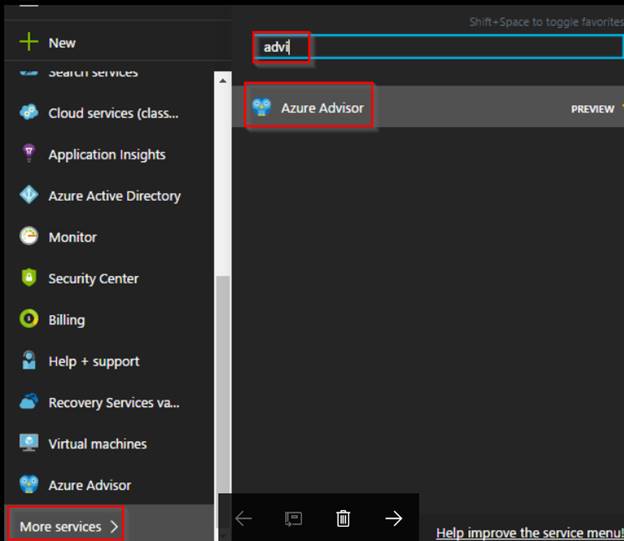The height and width of the screenshot is (541, 624).
Task: Click the services filter box containing advi
Action: coord(438,47)
